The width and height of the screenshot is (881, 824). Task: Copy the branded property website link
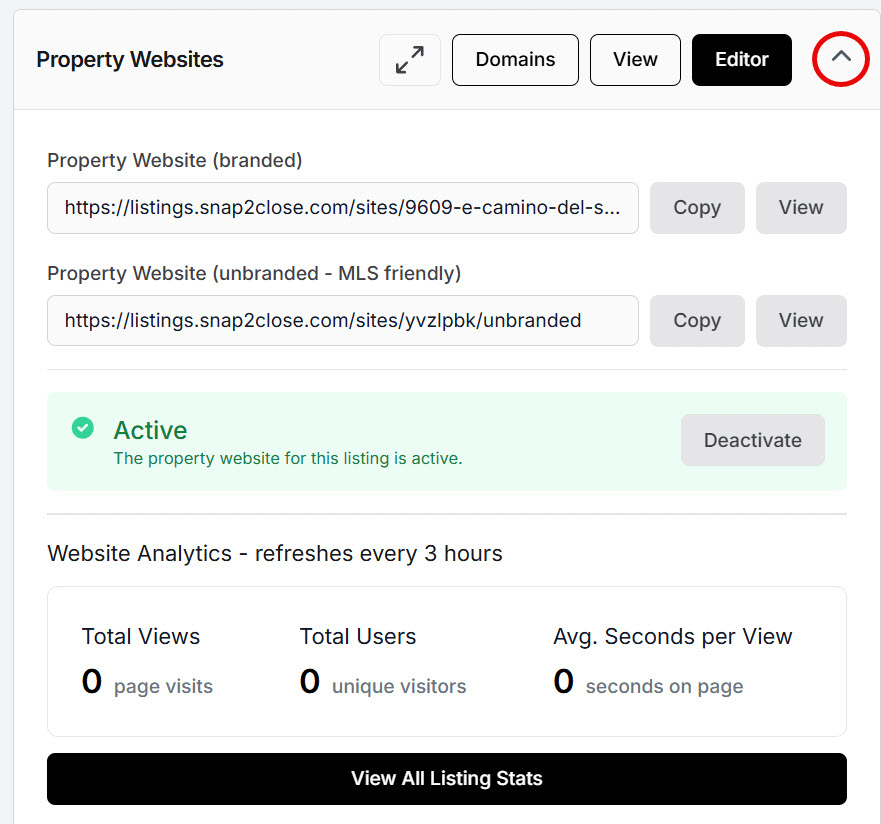pos(696,208)
